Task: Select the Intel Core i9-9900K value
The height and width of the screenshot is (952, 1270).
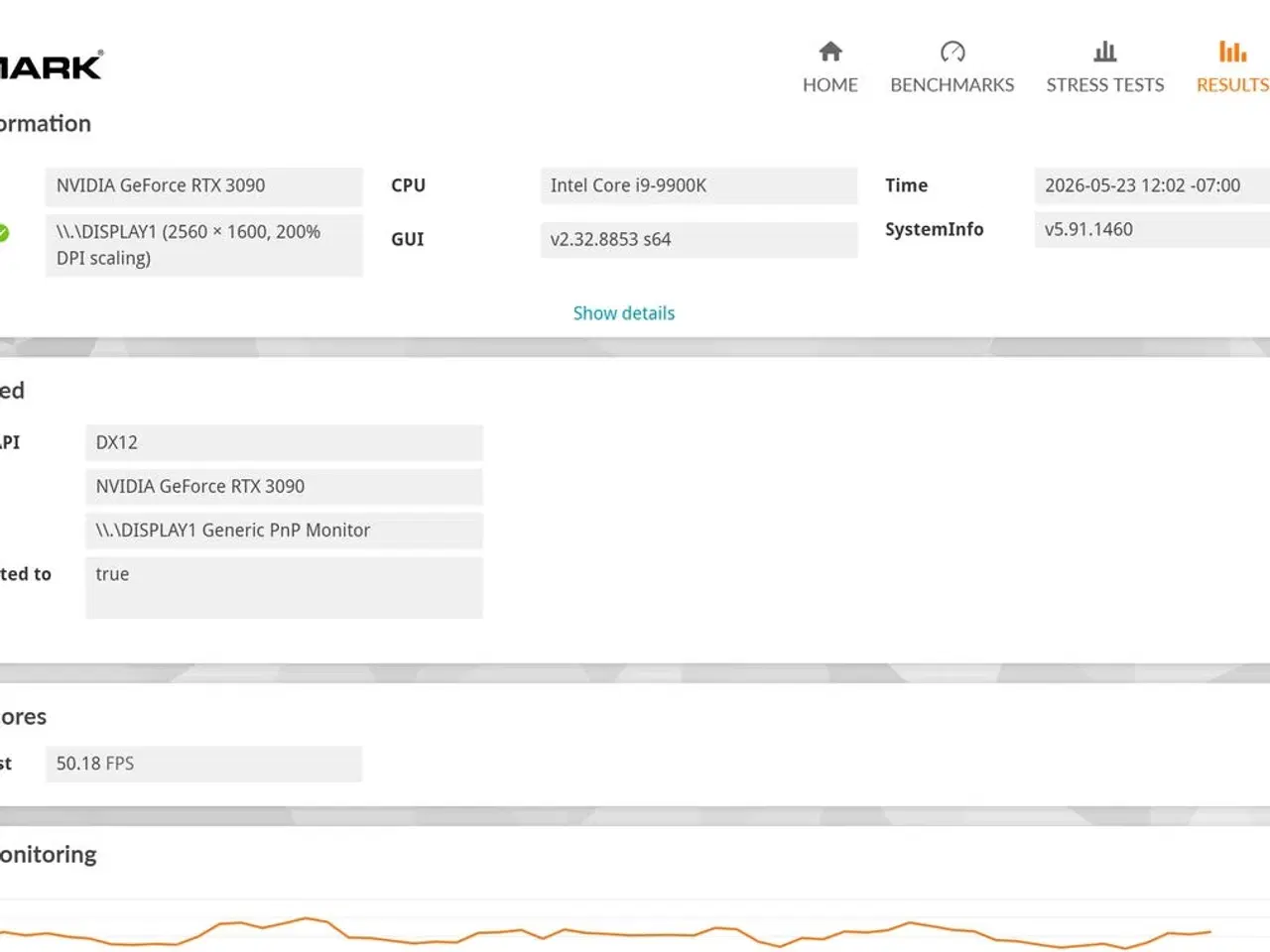Action: [698, 185]
